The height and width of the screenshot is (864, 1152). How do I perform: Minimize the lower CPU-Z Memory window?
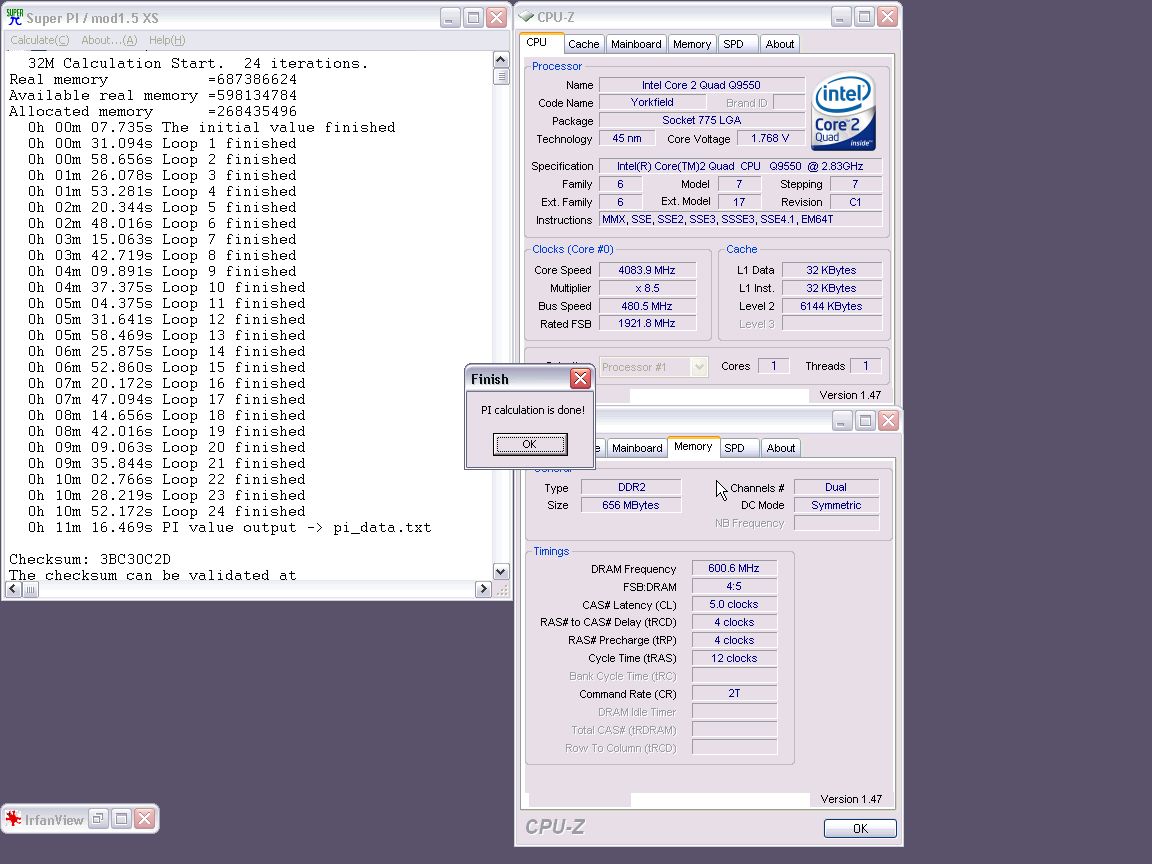842,420
